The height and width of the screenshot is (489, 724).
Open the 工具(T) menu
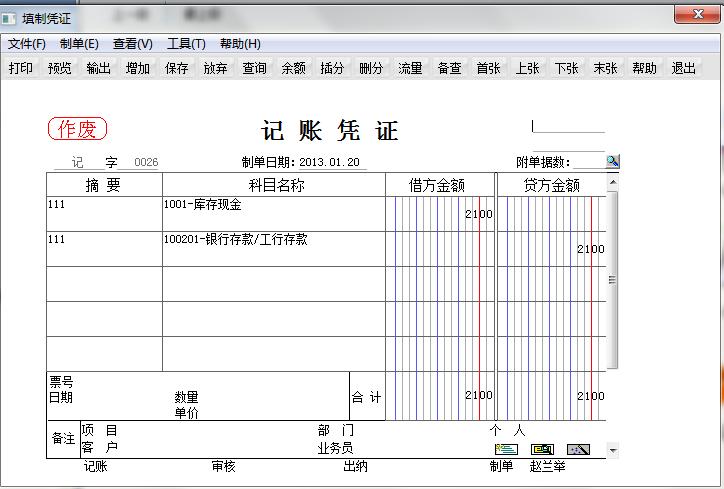[x=186, y=44]
